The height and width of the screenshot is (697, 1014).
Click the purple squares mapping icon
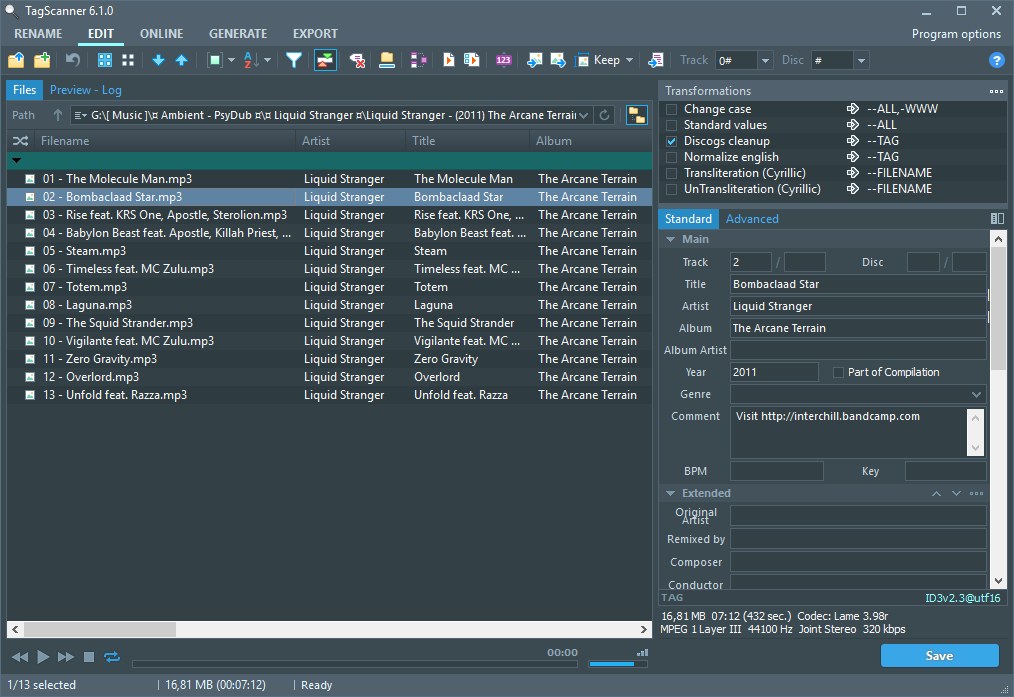click(418, 60)
